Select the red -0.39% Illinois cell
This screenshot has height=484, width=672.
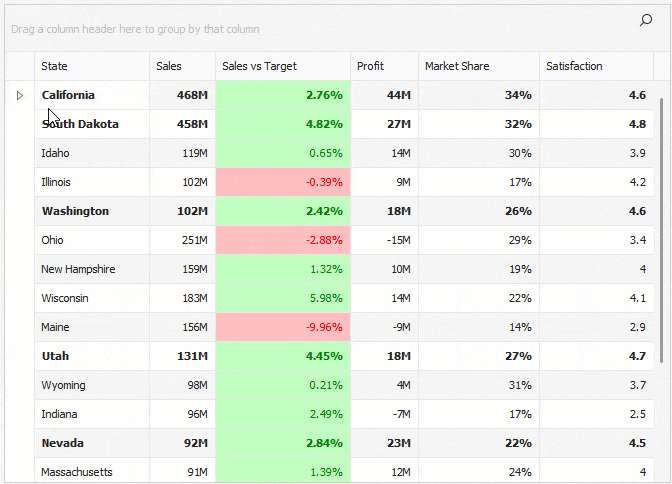[282, 182]
